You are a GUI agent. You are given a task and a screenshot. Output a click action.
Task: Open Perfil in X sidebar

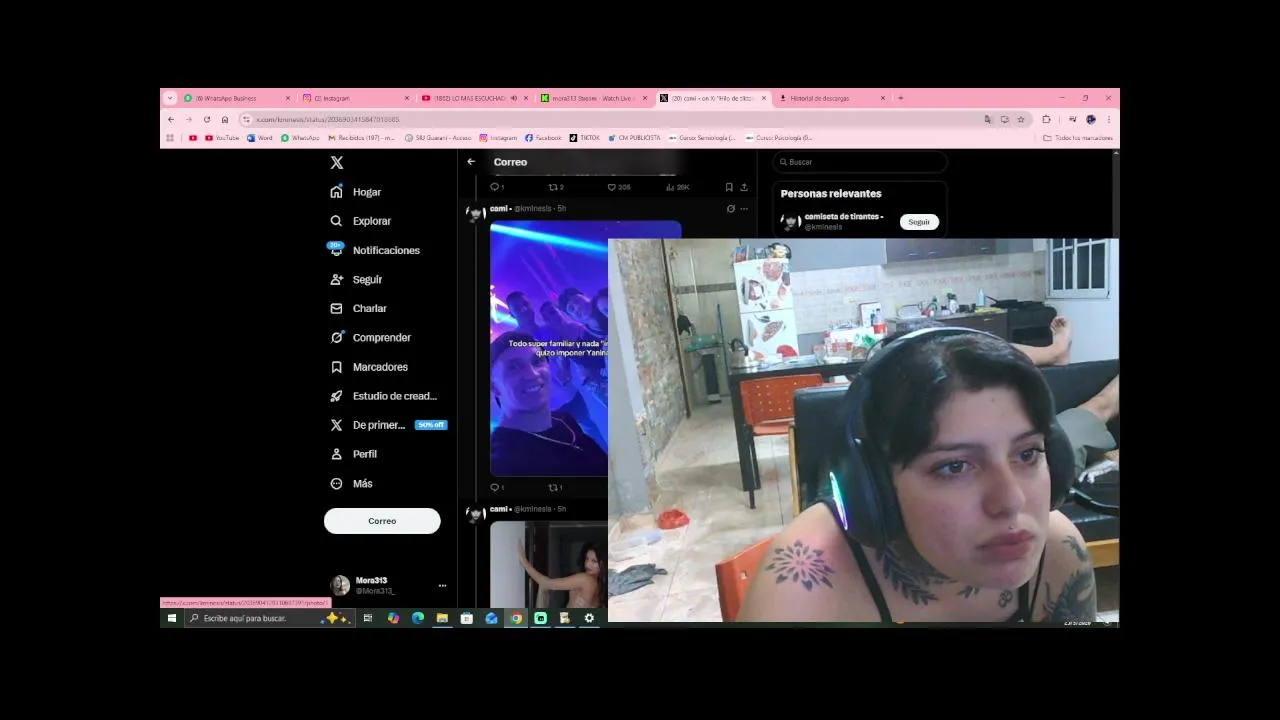coord(354,454)
